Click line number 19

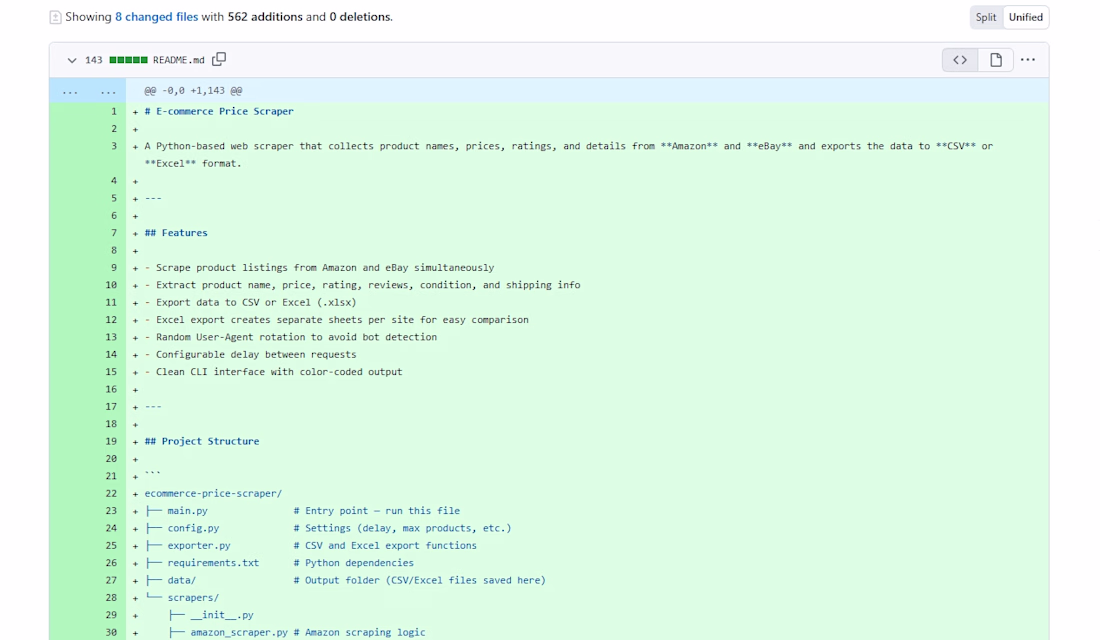[x=111, y=441]
